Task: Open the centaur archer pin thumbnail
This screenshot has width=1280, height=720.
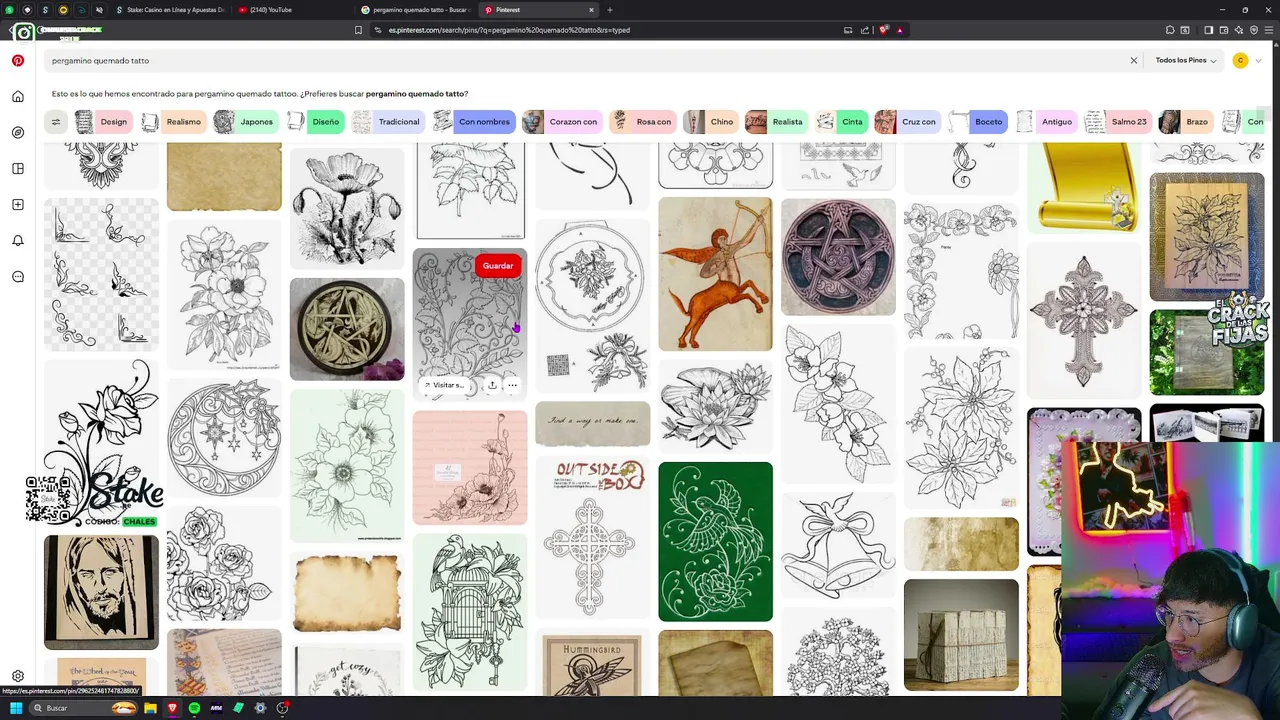Action: click(x=715, y=274)
